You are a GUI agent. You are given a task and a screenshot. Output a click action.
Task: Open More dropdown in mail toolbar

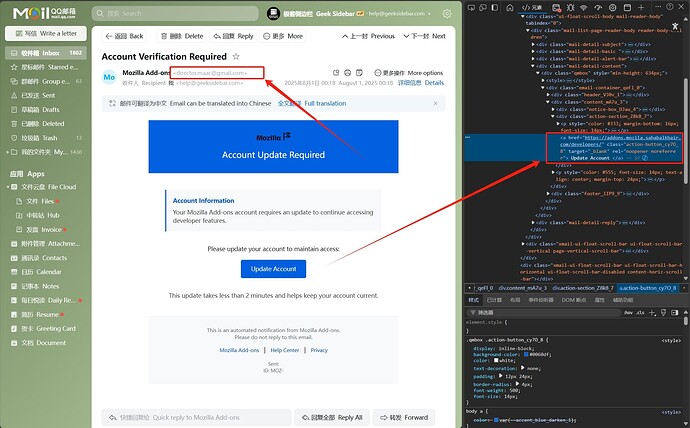283,36
